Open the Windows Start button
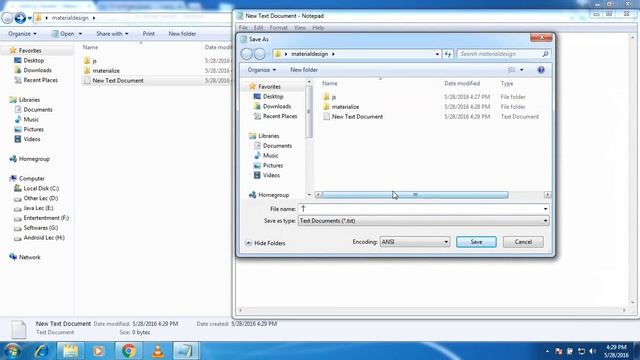The image size is (640, 360). click(x=12, y=351)
